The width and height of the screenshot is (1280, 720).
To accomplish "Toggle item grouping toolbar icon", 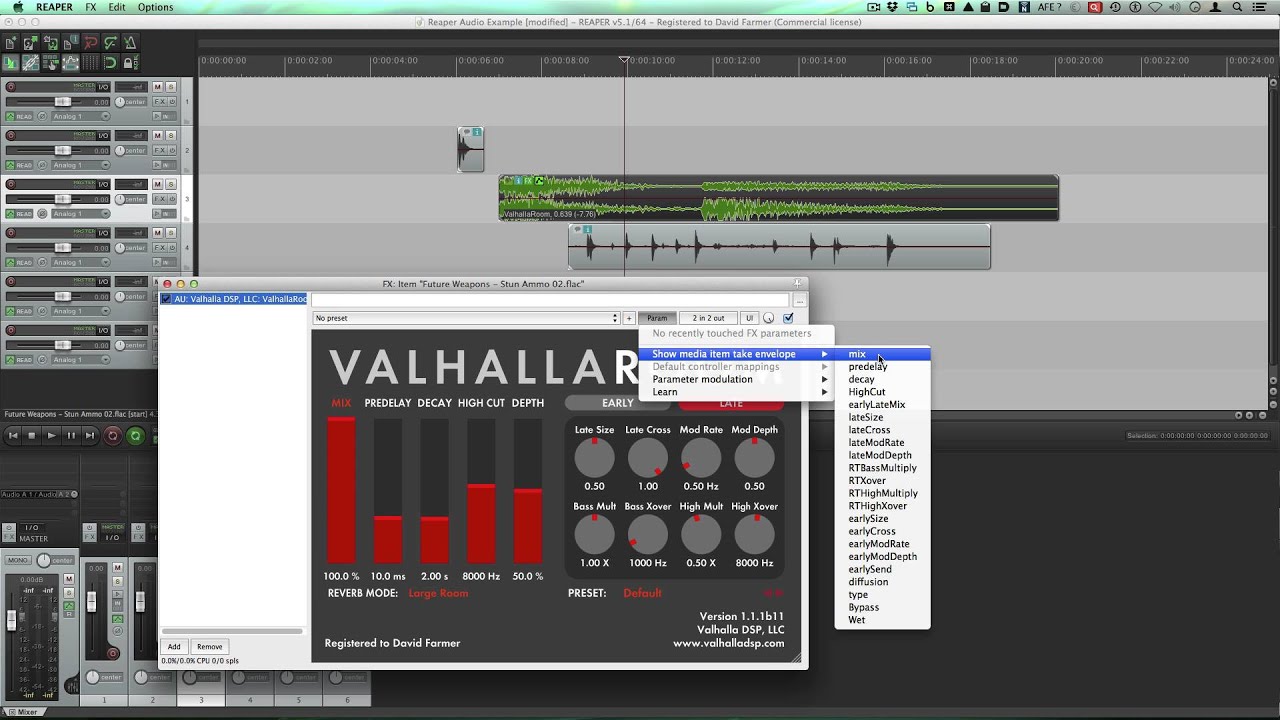I will [x=31, y=63].
